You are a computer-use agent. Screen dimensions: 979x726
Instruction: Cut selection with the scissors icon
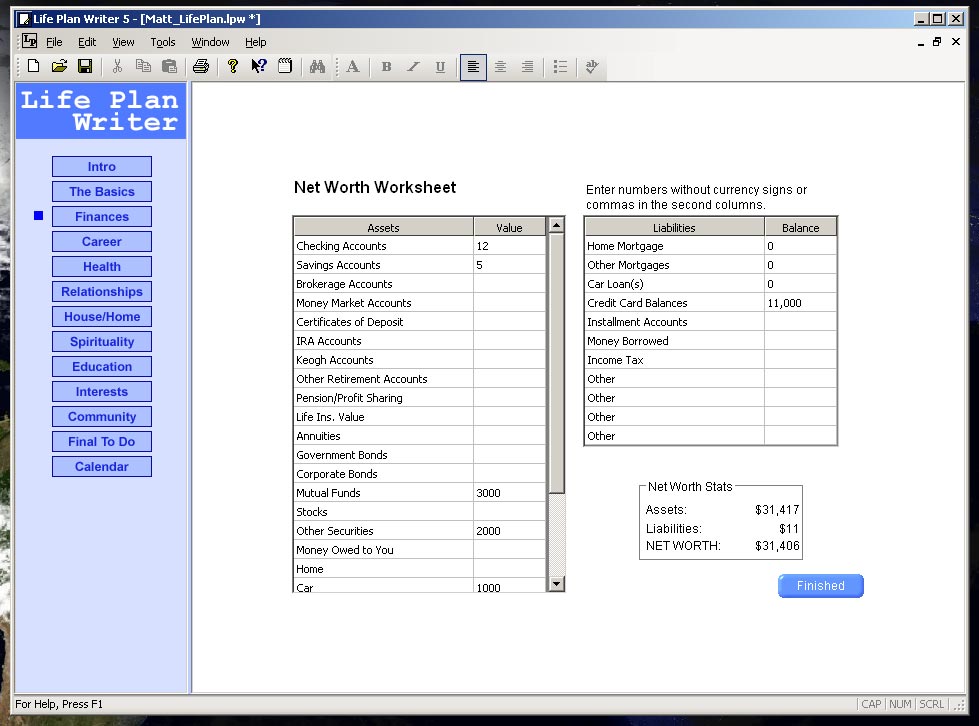point(117,66)
